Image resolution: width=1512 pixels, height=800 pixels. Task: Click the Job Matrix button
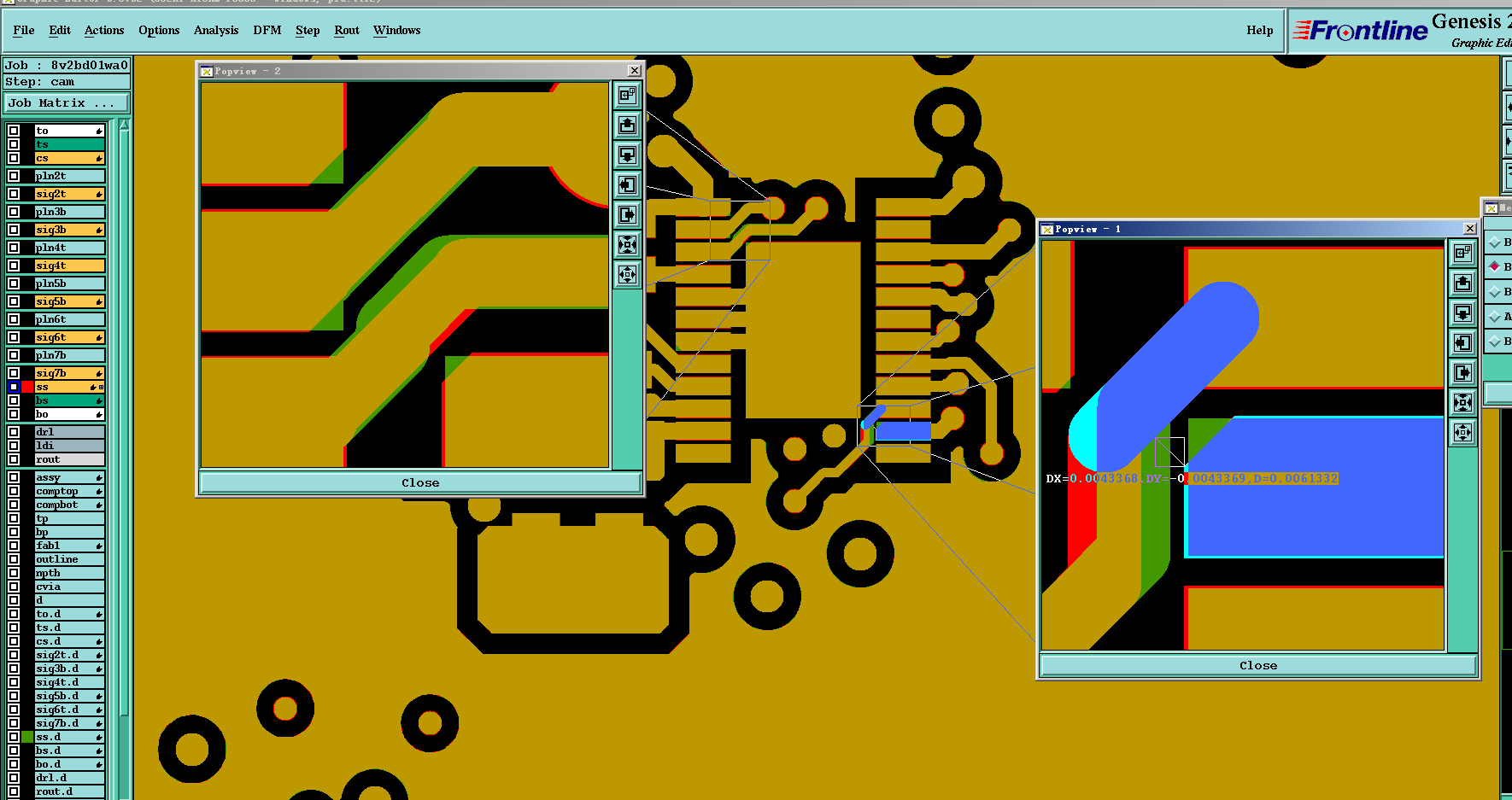[x=67, y=102]
